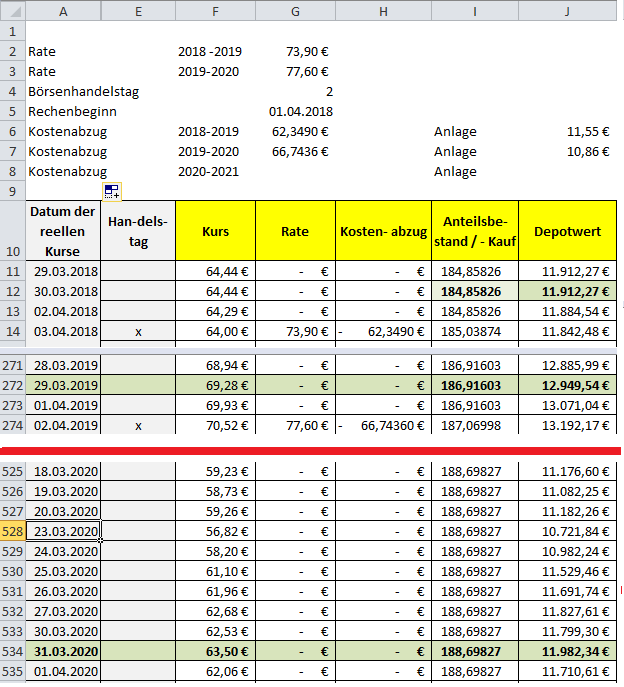The height and width of the screenshot is (687, 624).
Task: Click the select-all corner triangle
Action: click(15, 11)
